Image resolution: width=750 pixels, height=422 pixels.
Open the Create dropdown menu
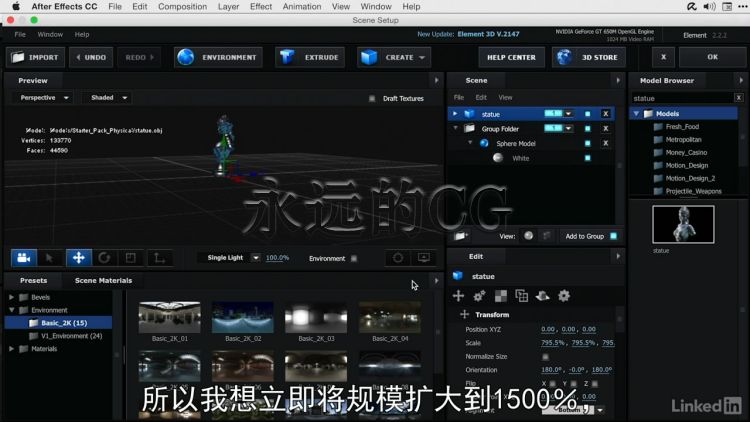(394, 57)
